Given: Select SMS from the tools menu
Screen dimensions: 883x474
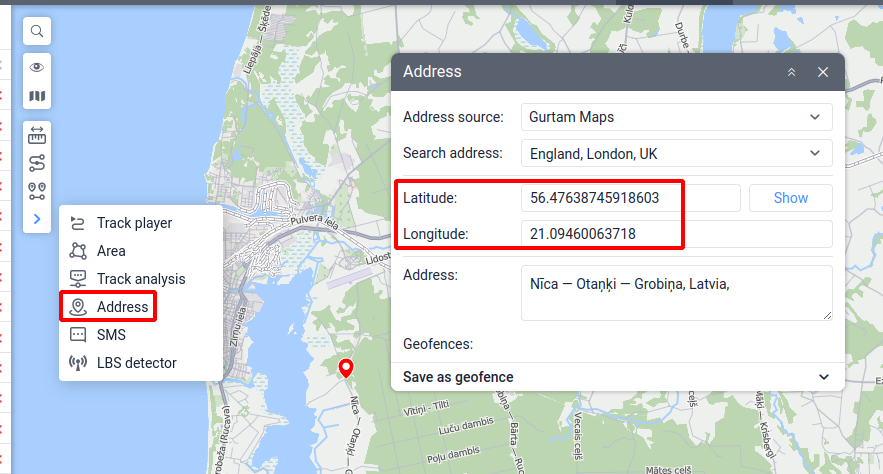Looking at the screenshot, I should 111,335.
